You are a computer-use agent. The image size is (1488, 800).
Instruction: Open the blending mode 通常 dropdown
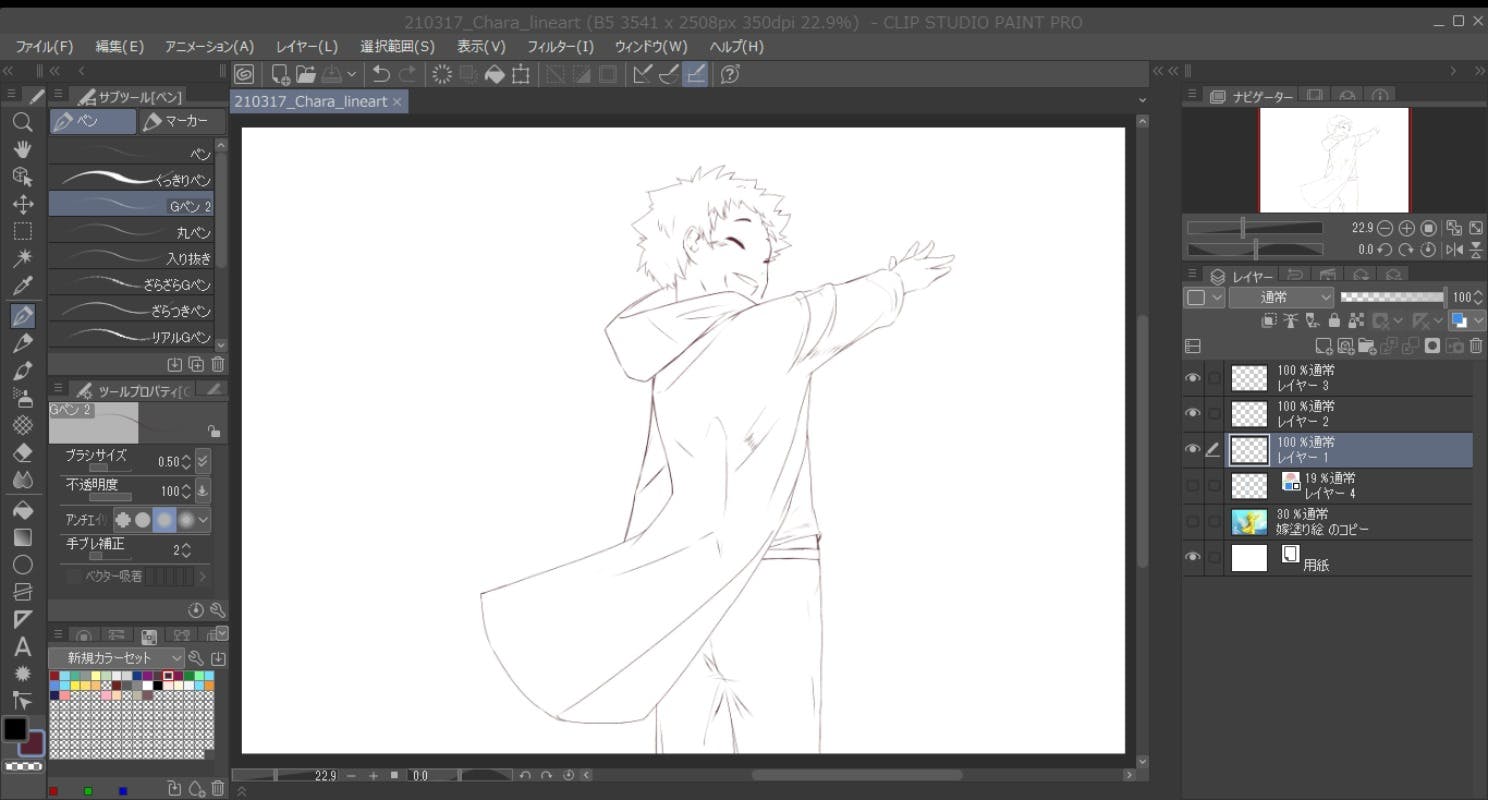click(1281, 297)
